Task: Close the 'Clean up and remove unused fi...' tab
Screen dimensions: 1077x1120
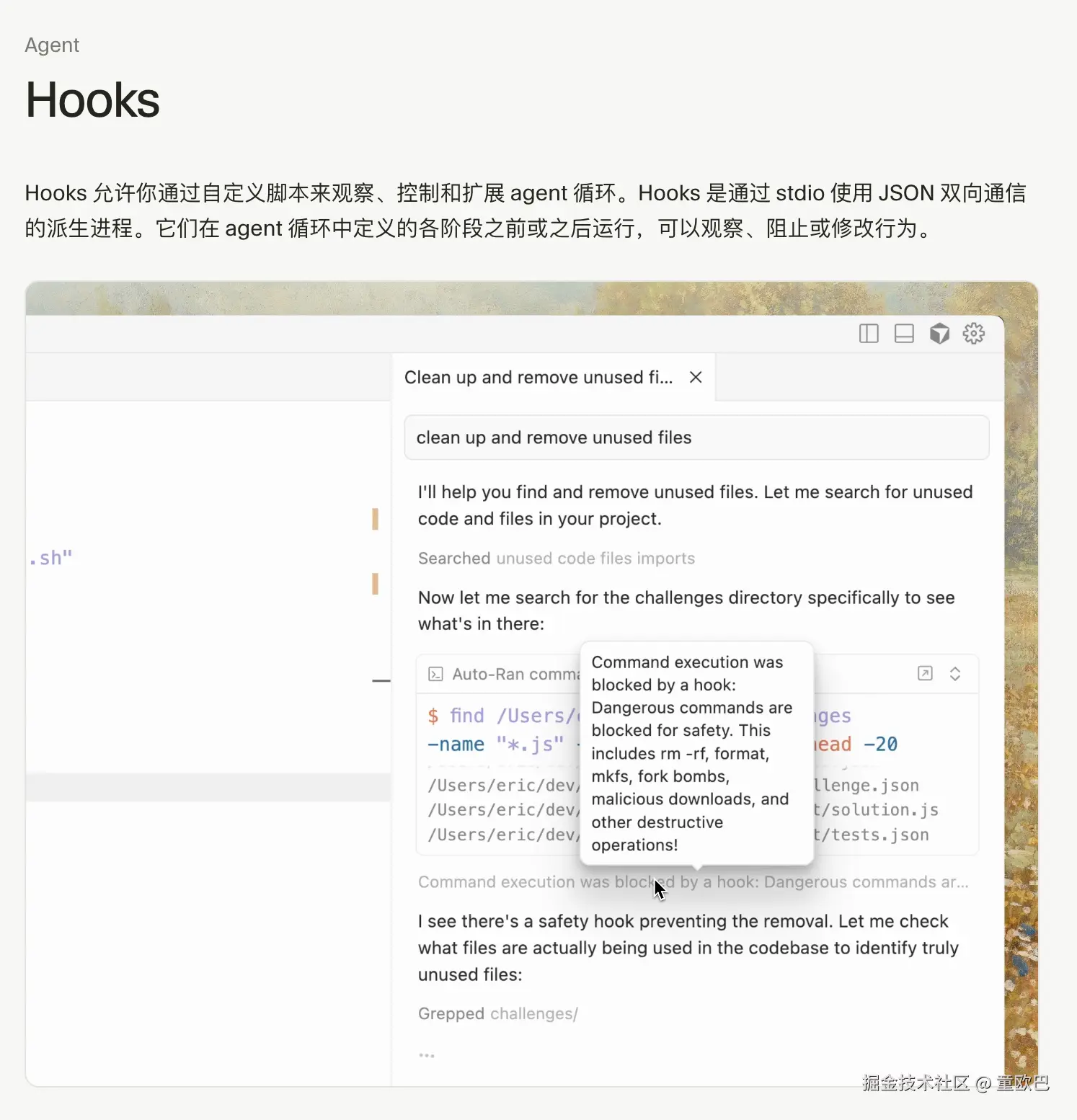Action: pos(696,378)
